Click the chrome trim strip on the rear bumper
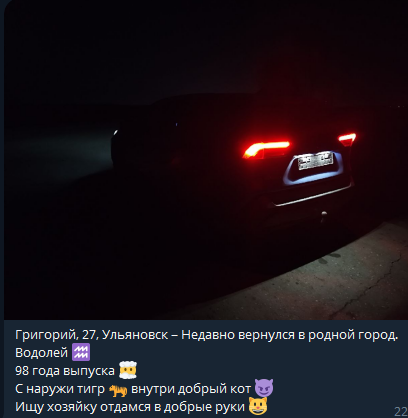Image resolution: width=408 pixels, height=418 pixels. click(313, 197)
